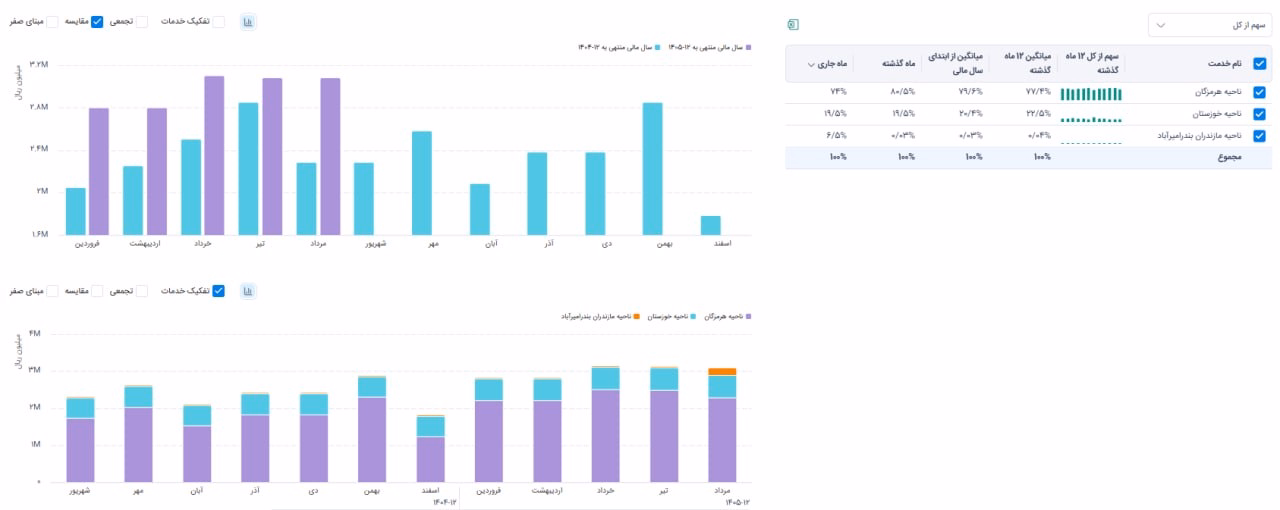This screenshot has width=1280, height=510.
Task: Click the blue segment of خرداد bar, bottom chart
Action: point(605,378)
